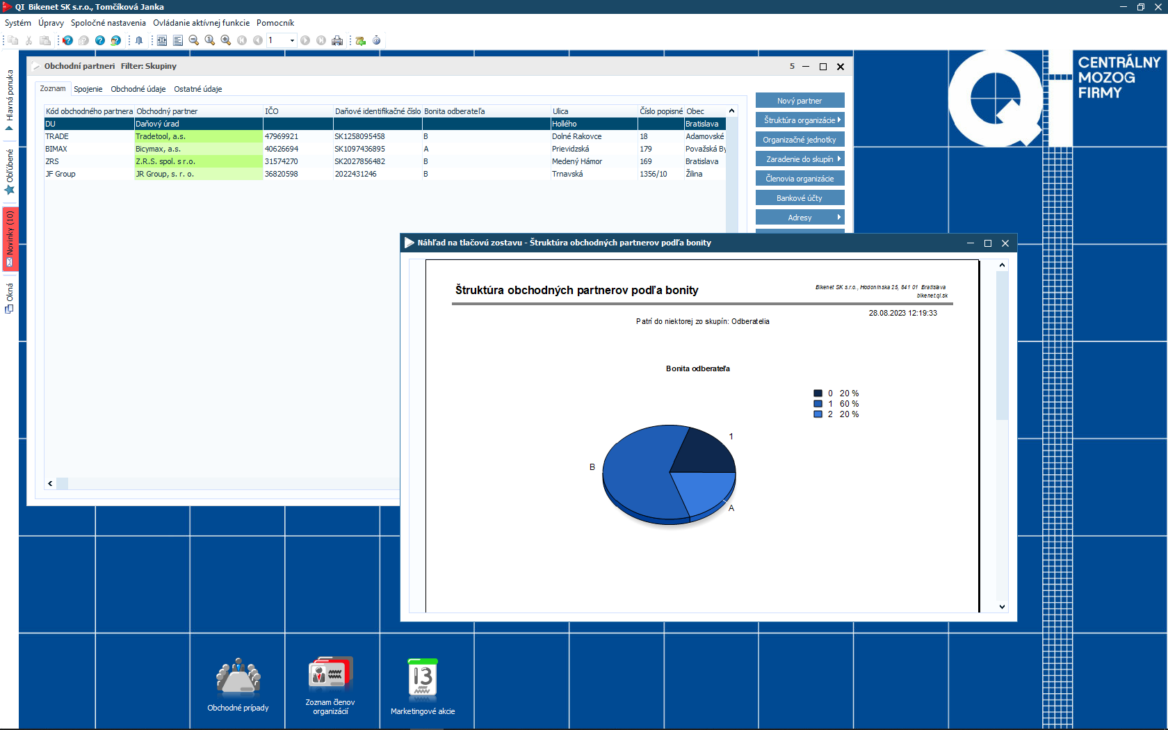
Task: Click the Bankové účty button
Action: click(x=800, y=198)
